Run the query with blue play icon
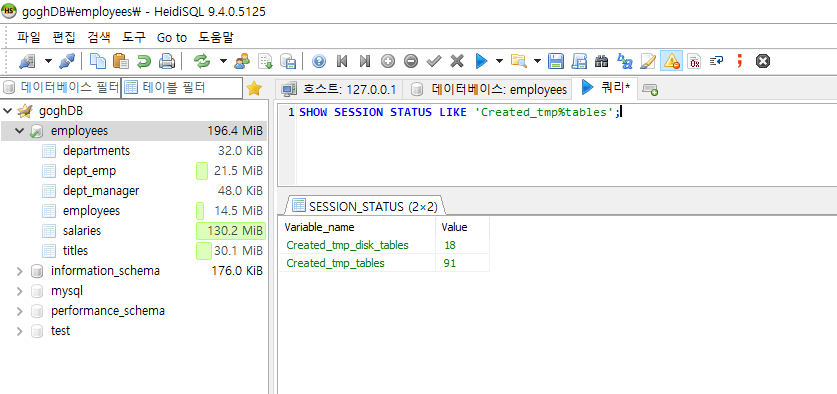The height and width of the screenshot is (394, 837). coord(481,61)
